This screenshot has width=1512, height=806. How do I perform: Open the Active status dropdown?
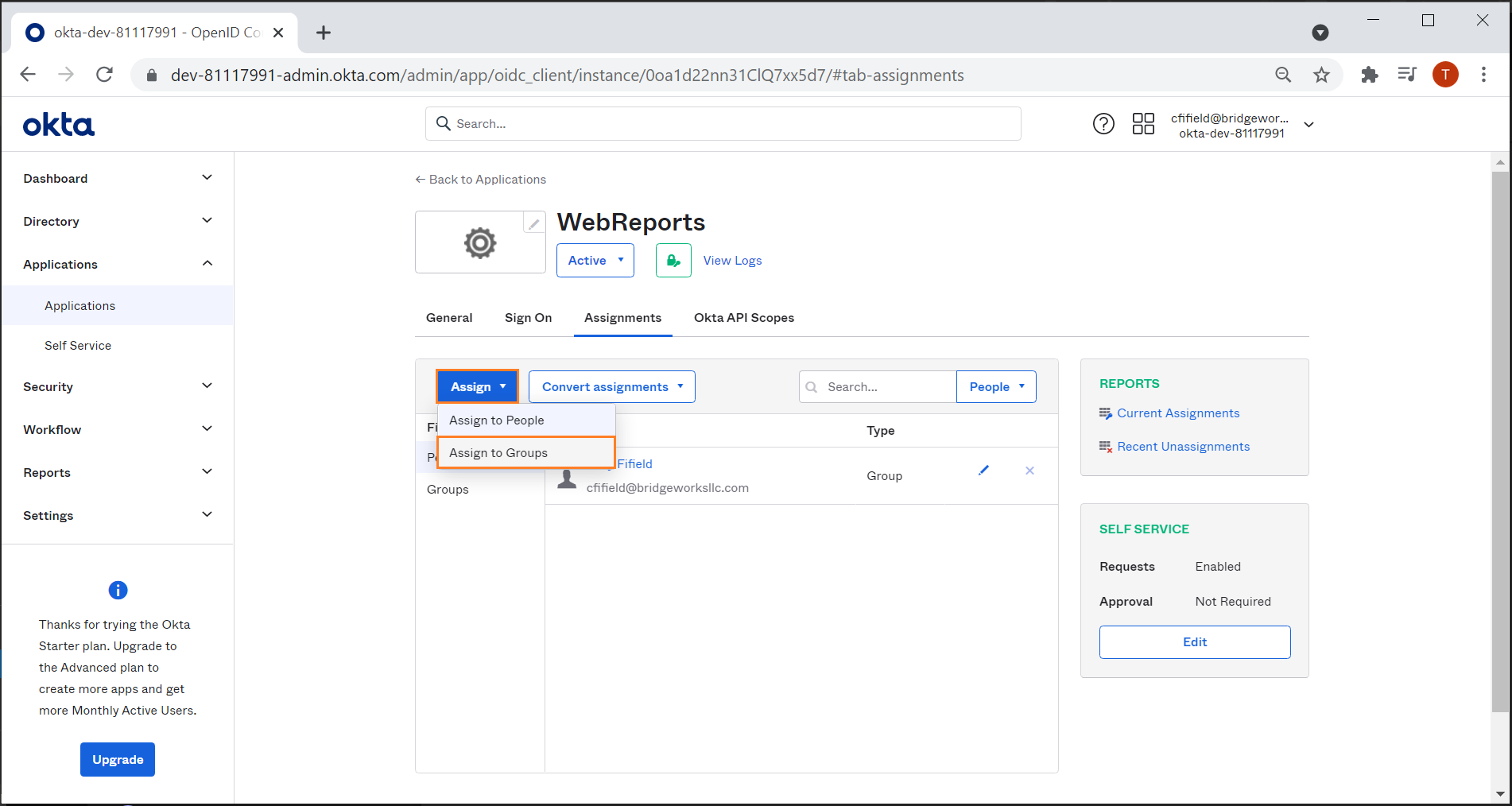[x=595, y=261]
